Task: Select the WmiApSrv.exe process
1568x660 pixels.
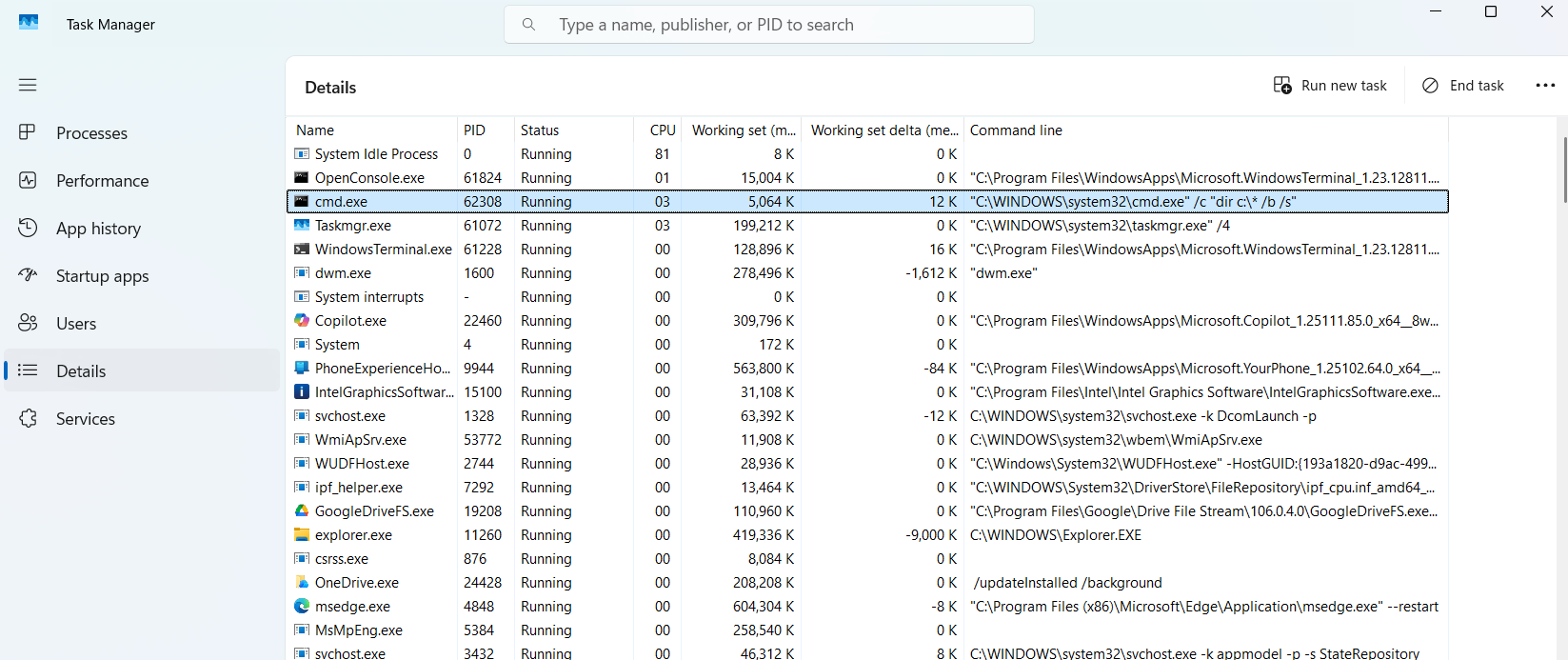Action: [867, 440]
